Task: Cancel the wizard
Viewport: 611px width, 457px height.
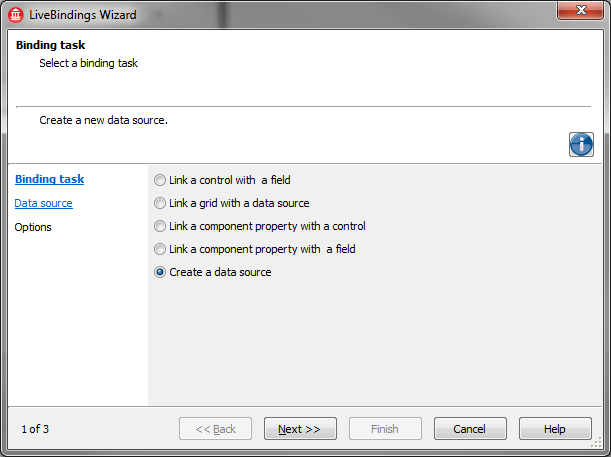Action: pos(470,429)
